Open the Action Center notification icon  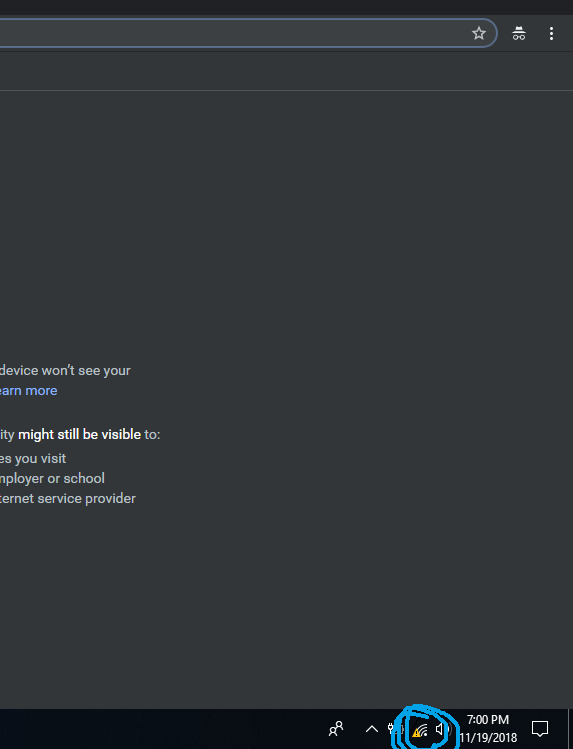coord(540,728)
